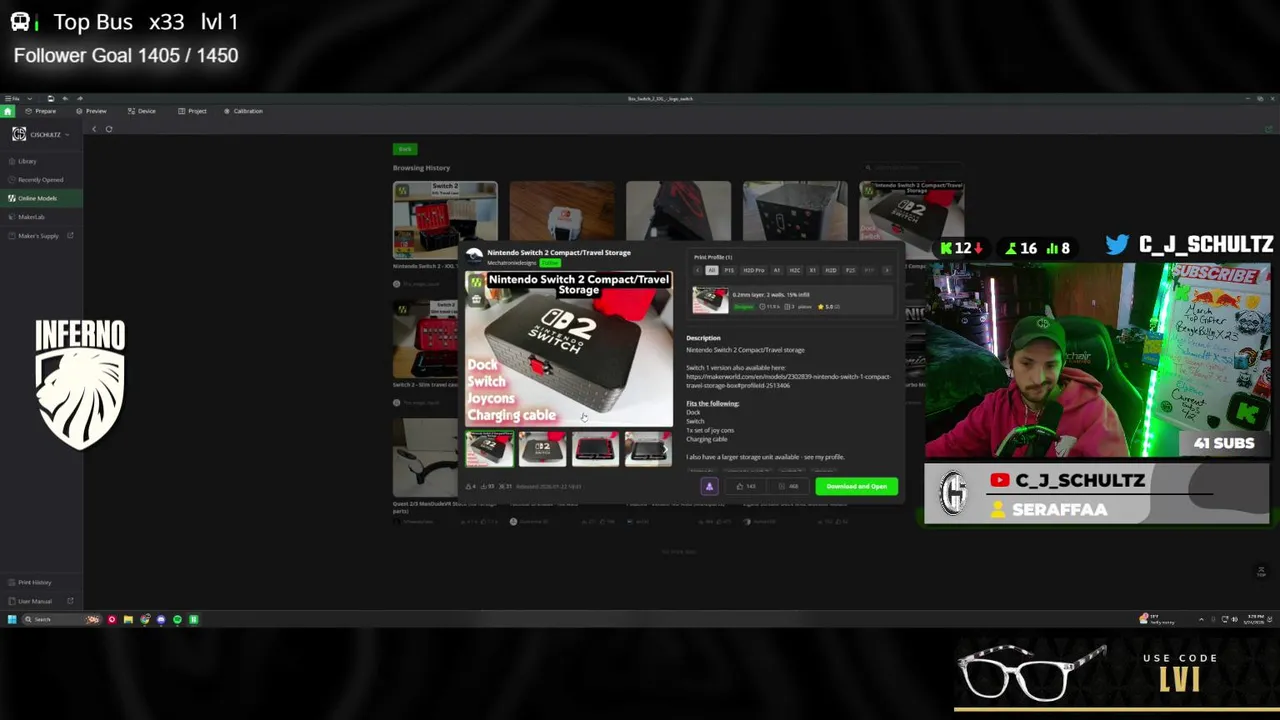Open the Nintendo Switch 2 XXL history thumbnail
Viewport: 1280px width, 720px height.
point(445,220)
